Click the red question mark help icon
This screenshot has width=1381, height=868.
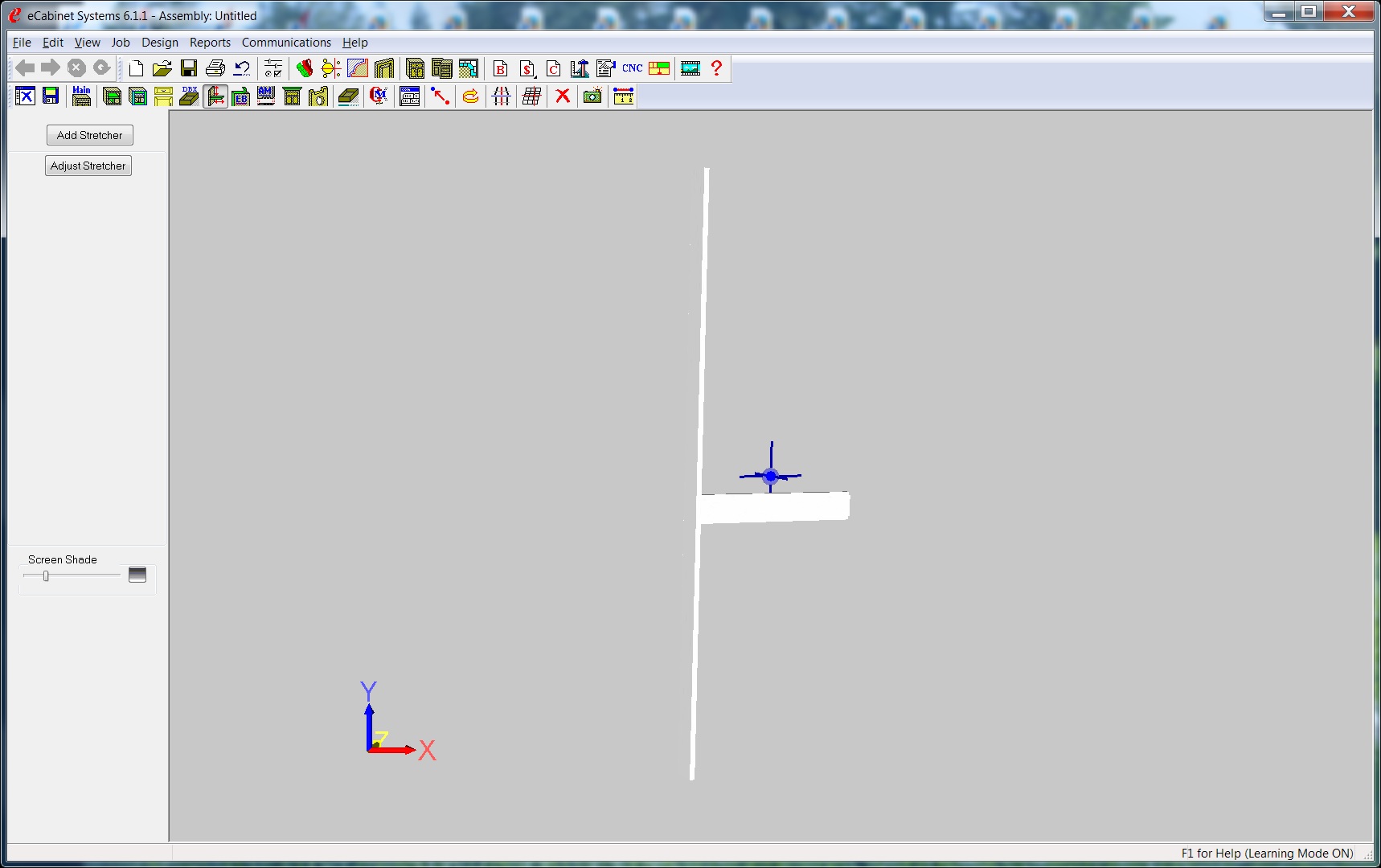716,68
